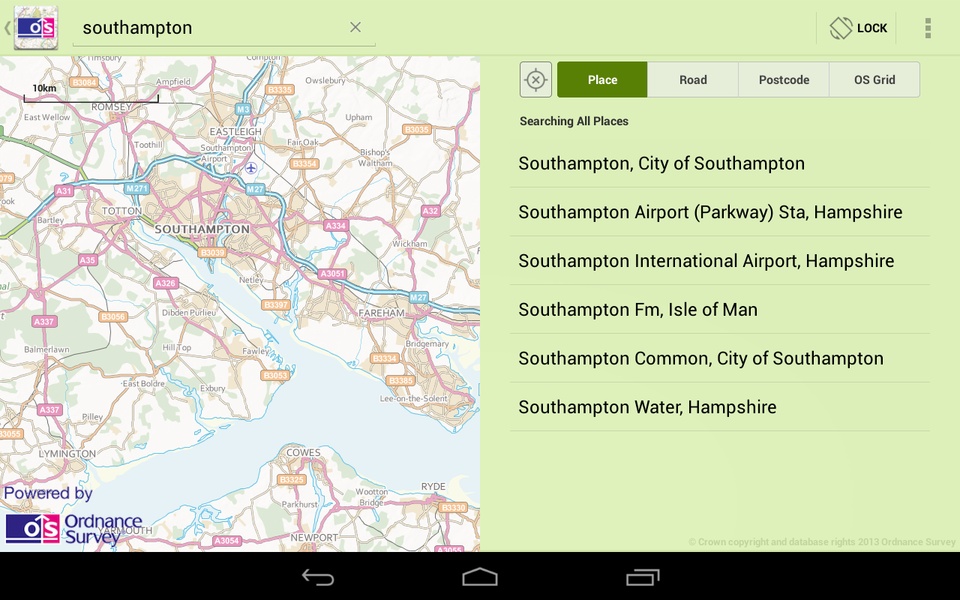Tap the COWES label on the map
The image size is (960, 600).
tap(304, 452)
